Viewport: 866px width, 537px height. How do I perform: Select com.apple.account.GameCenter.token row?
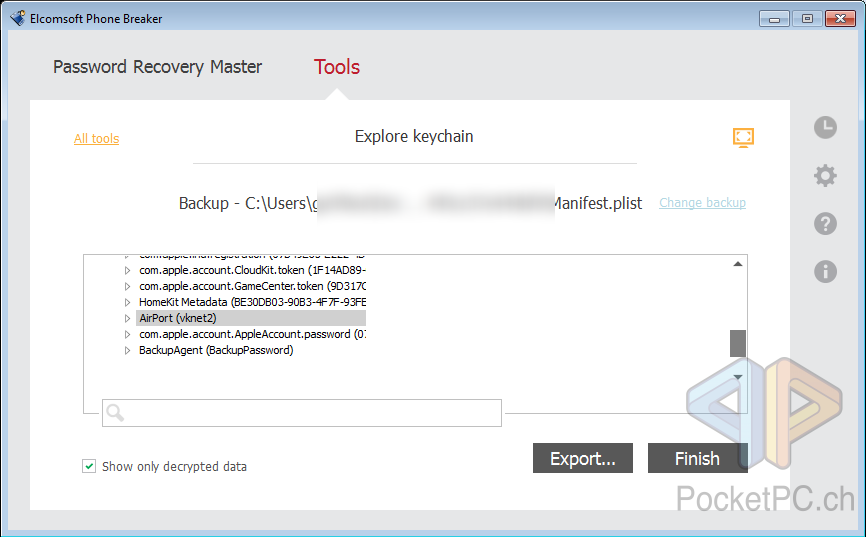252,286
